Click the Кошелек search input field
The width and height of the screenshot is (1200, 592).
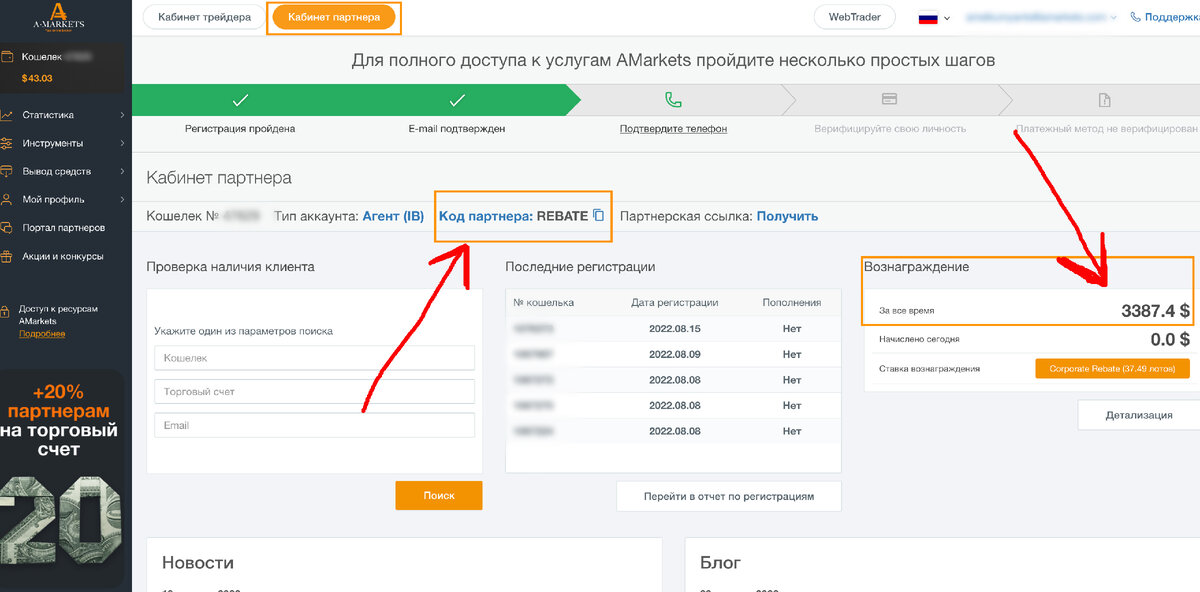point(314,358)
